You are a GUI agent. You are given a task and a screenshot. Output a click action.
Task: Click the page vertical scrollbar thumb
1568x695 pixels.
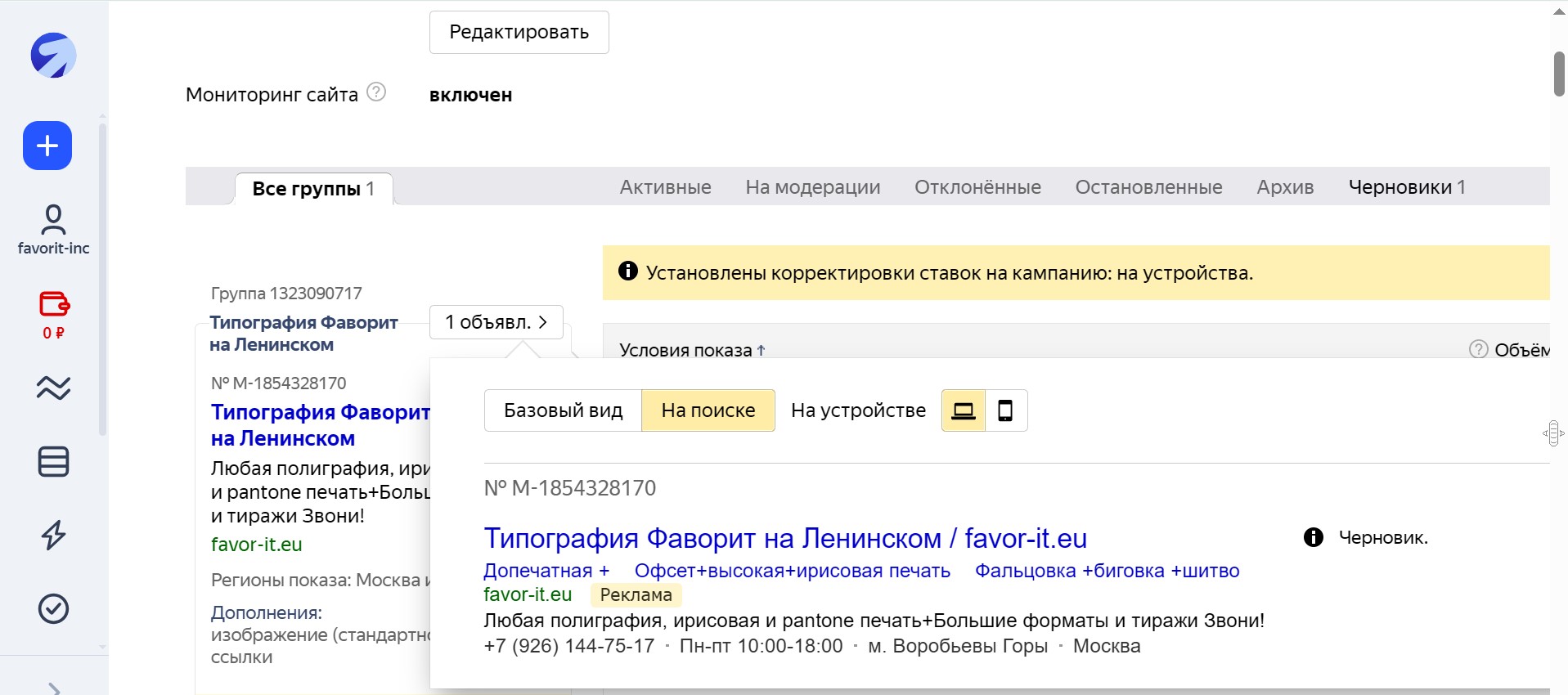1560,74
